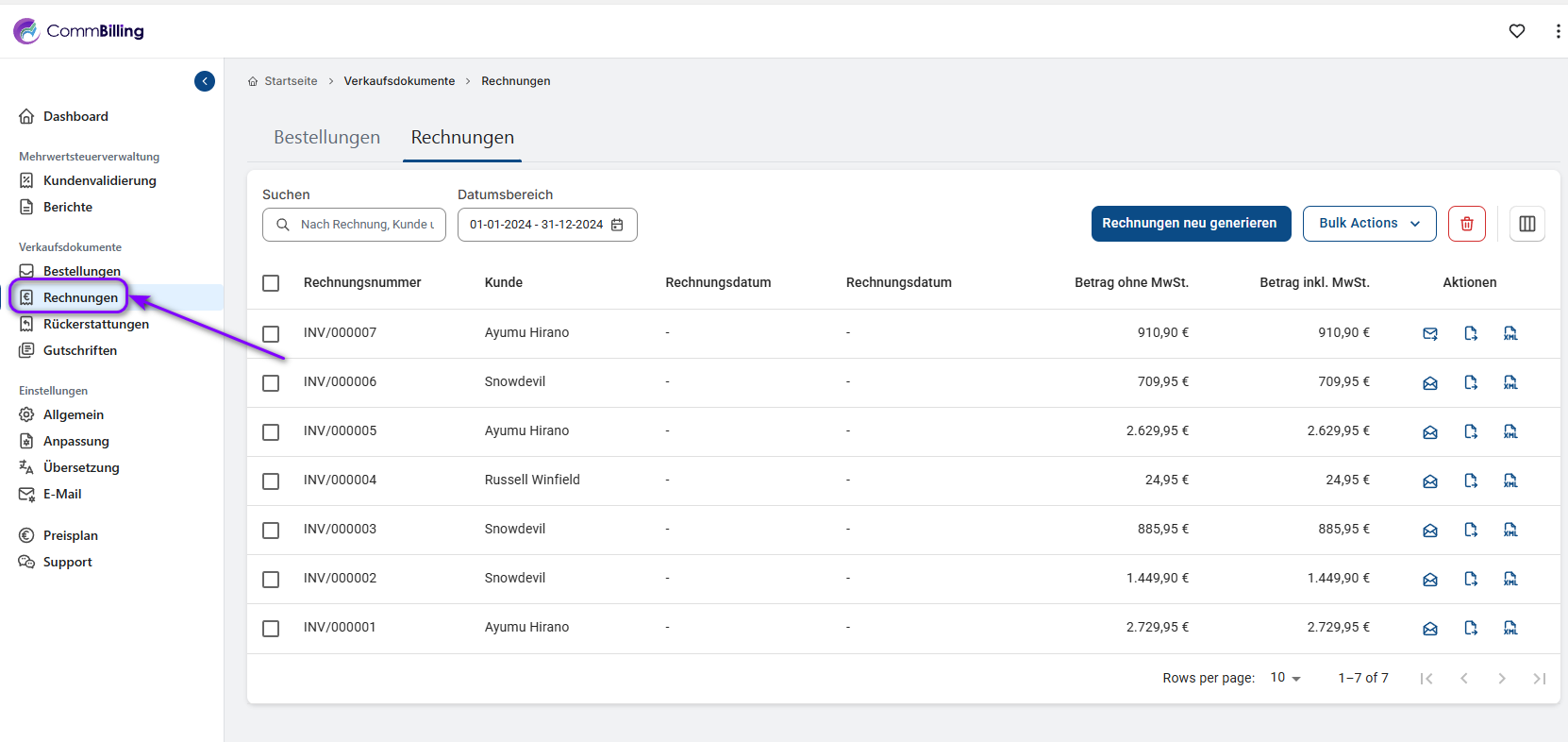The width and height of the screenshot is (1568, 742).
Task: Switch to the Bestellungen tab
Action: 326,138
